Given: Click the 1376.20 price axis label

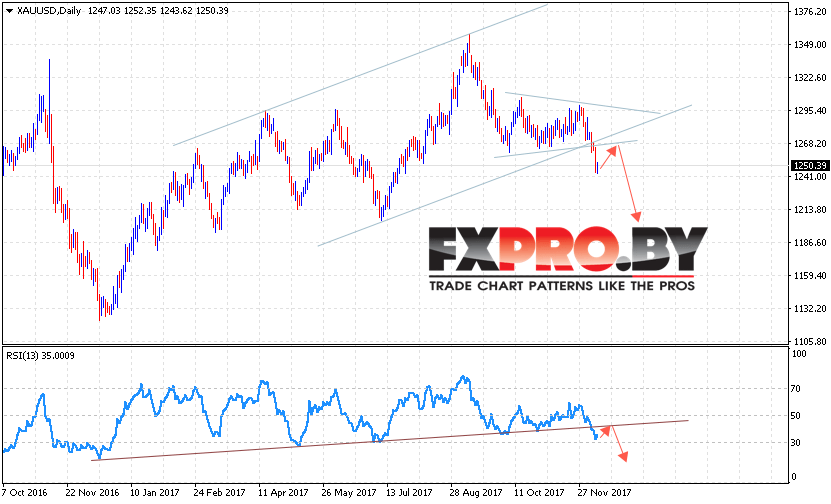Looking at the screenshot, I should (810, 12).
